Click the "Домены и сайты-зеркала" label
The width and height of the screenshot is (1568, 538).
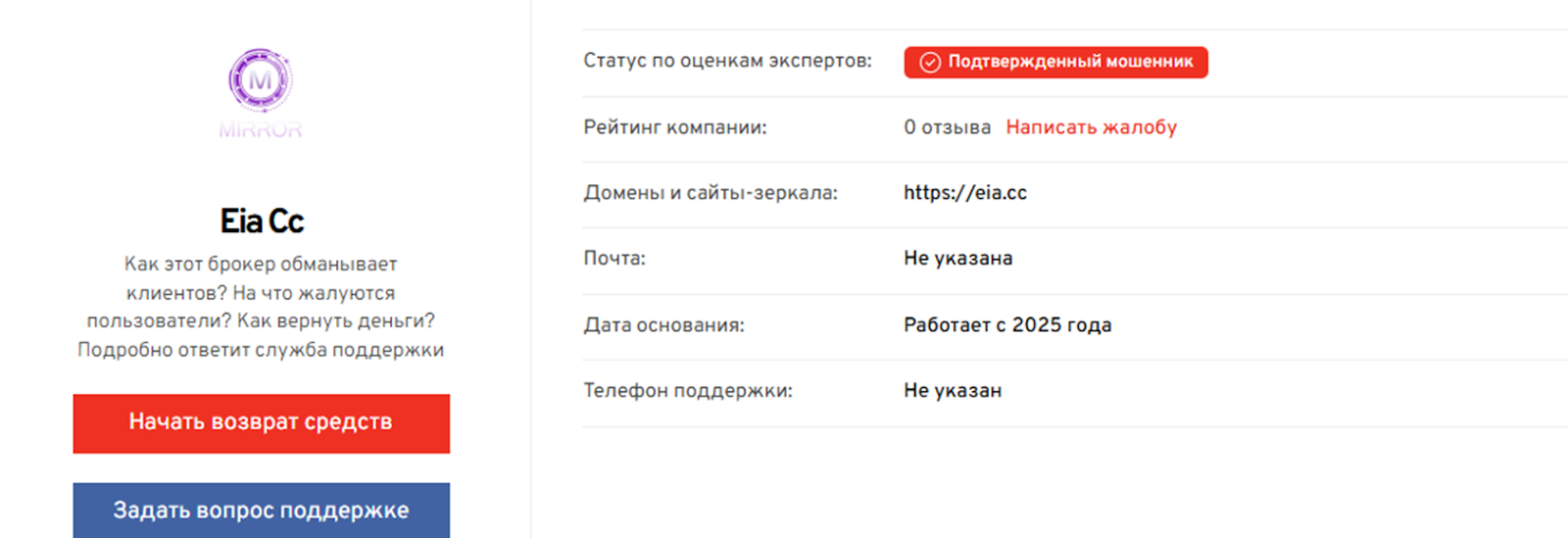[710, 193]
